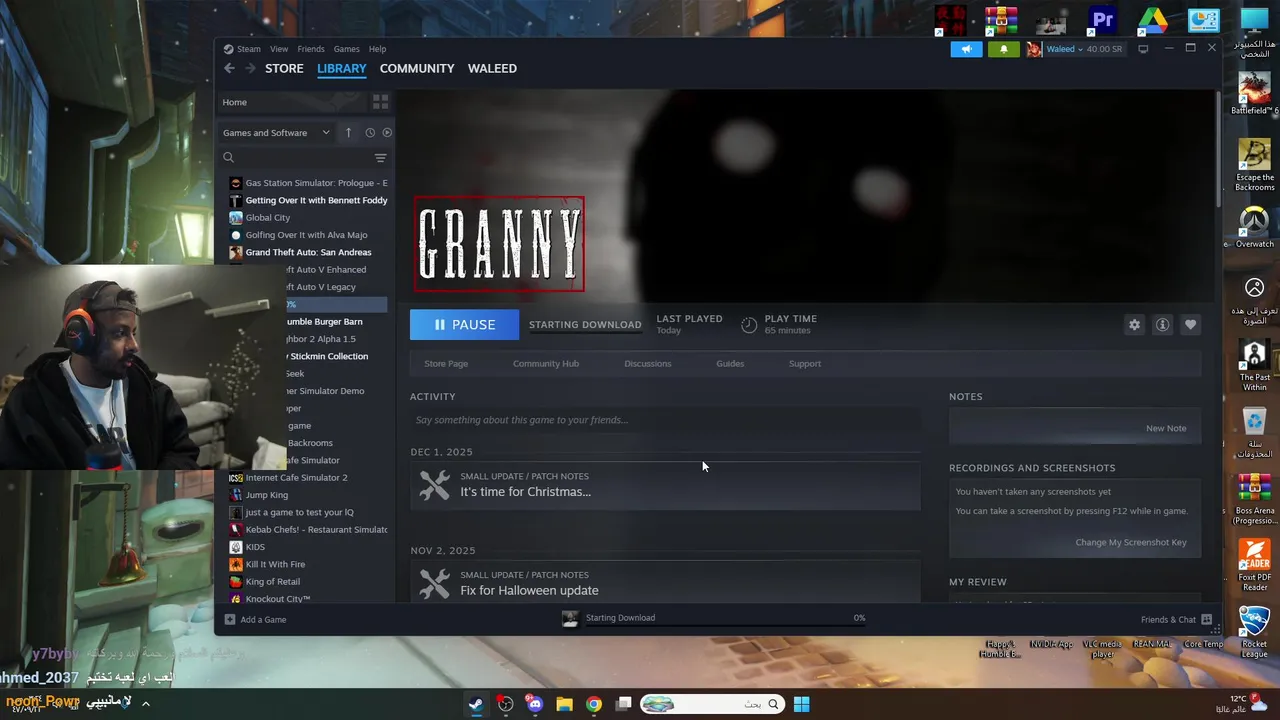Viewport: 1280px width, 720px height.
Task: Open Granny Guides link
Action: pos(730,363)
